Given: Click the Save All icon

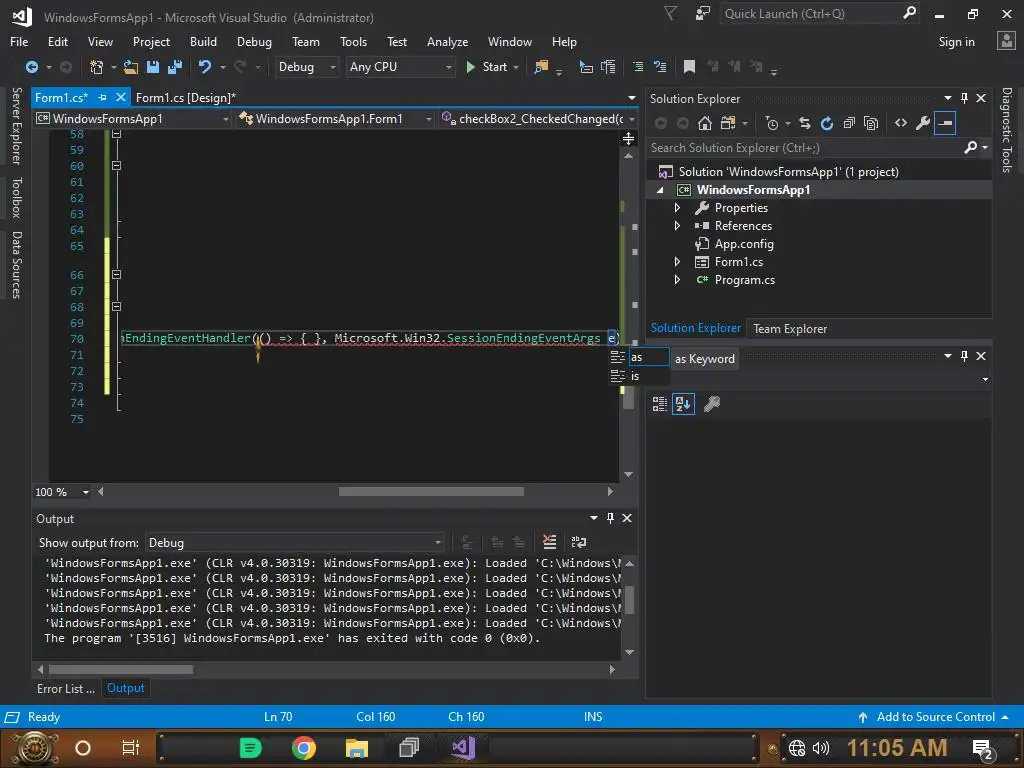Looking at the screenshot, I should (x=175, y=67).
